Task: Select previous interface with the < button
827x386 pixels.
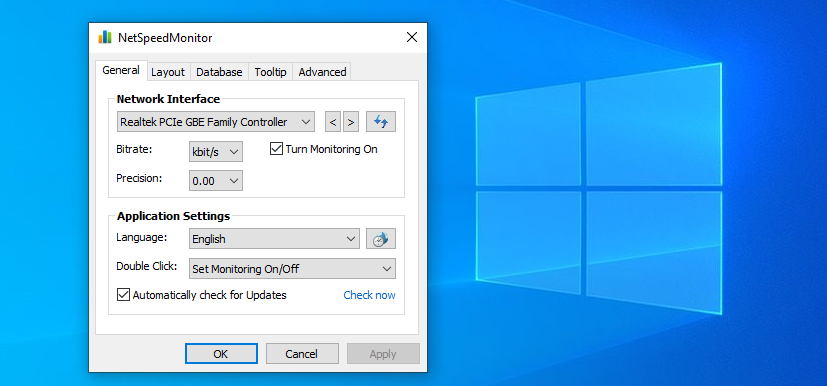Action: [332, 122]
